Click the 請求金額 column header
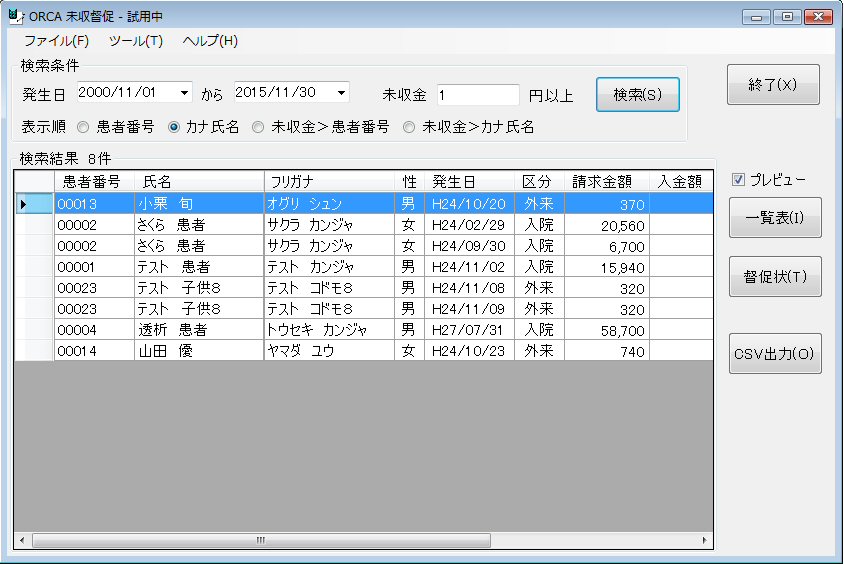This screenshot has width=844, height=564. tap(607, 181)
